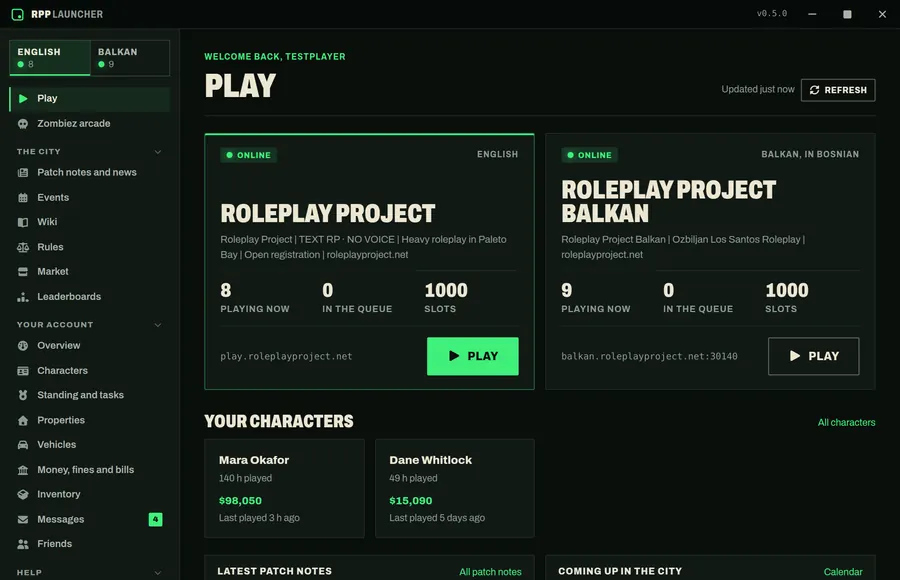The height and width of the screenshot is (580, 900).
Task: Click the Latest Patch Notes heading
Action: click(x=274, y=571)
